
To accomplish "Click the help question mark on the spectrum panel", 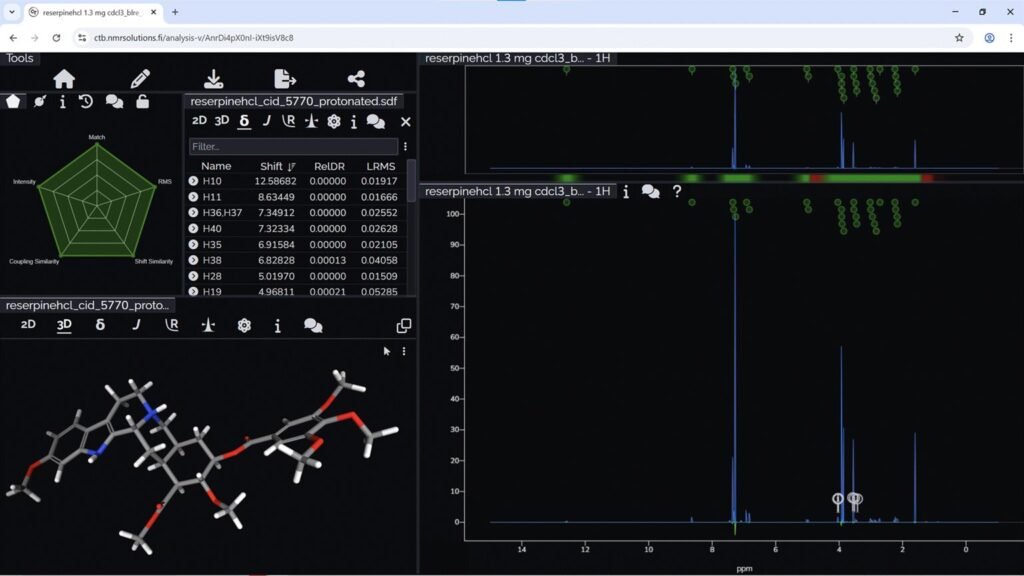I will [x=678, y=192].
